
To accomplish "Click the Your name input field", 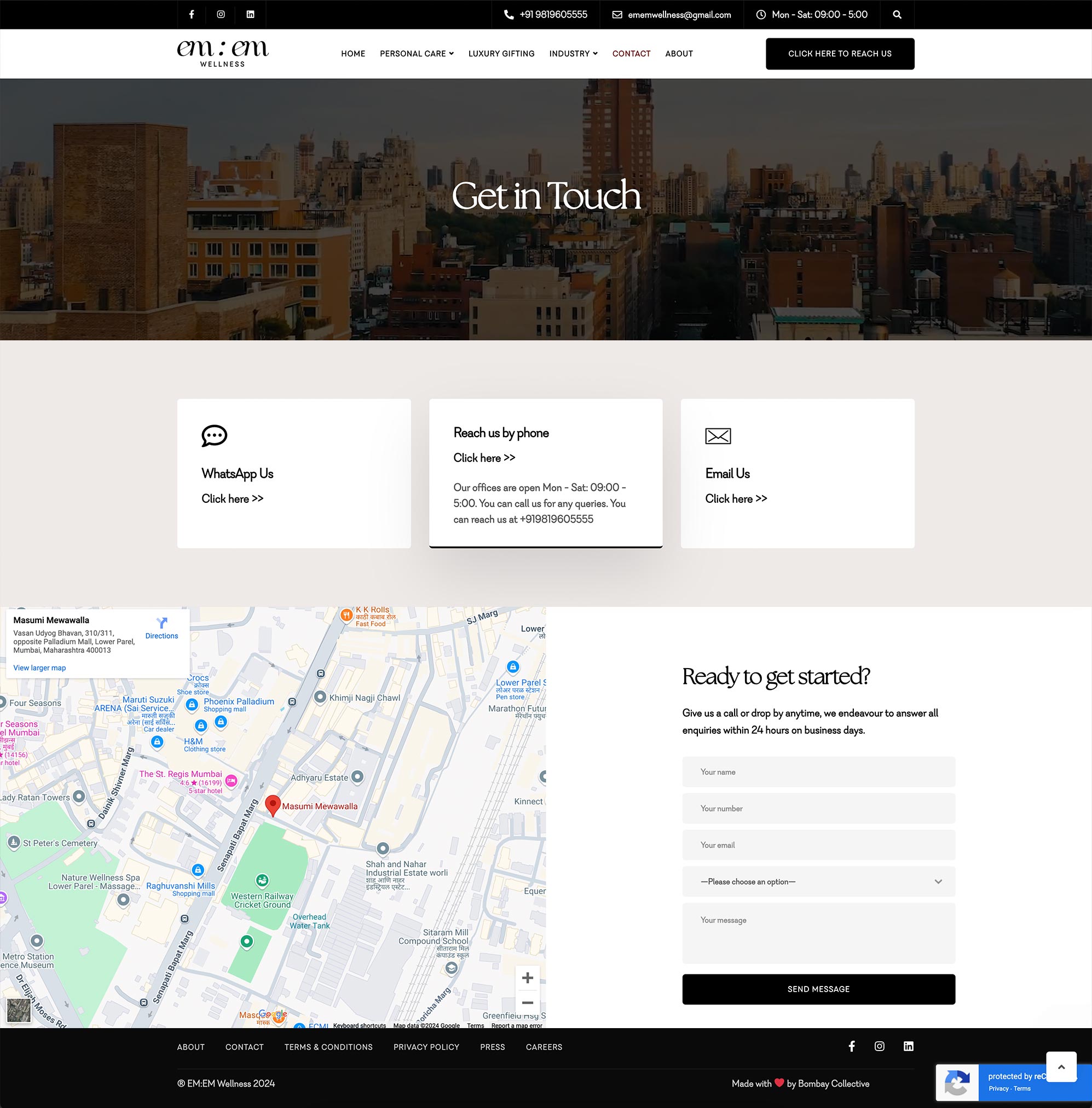I will (x=818, y=772).
